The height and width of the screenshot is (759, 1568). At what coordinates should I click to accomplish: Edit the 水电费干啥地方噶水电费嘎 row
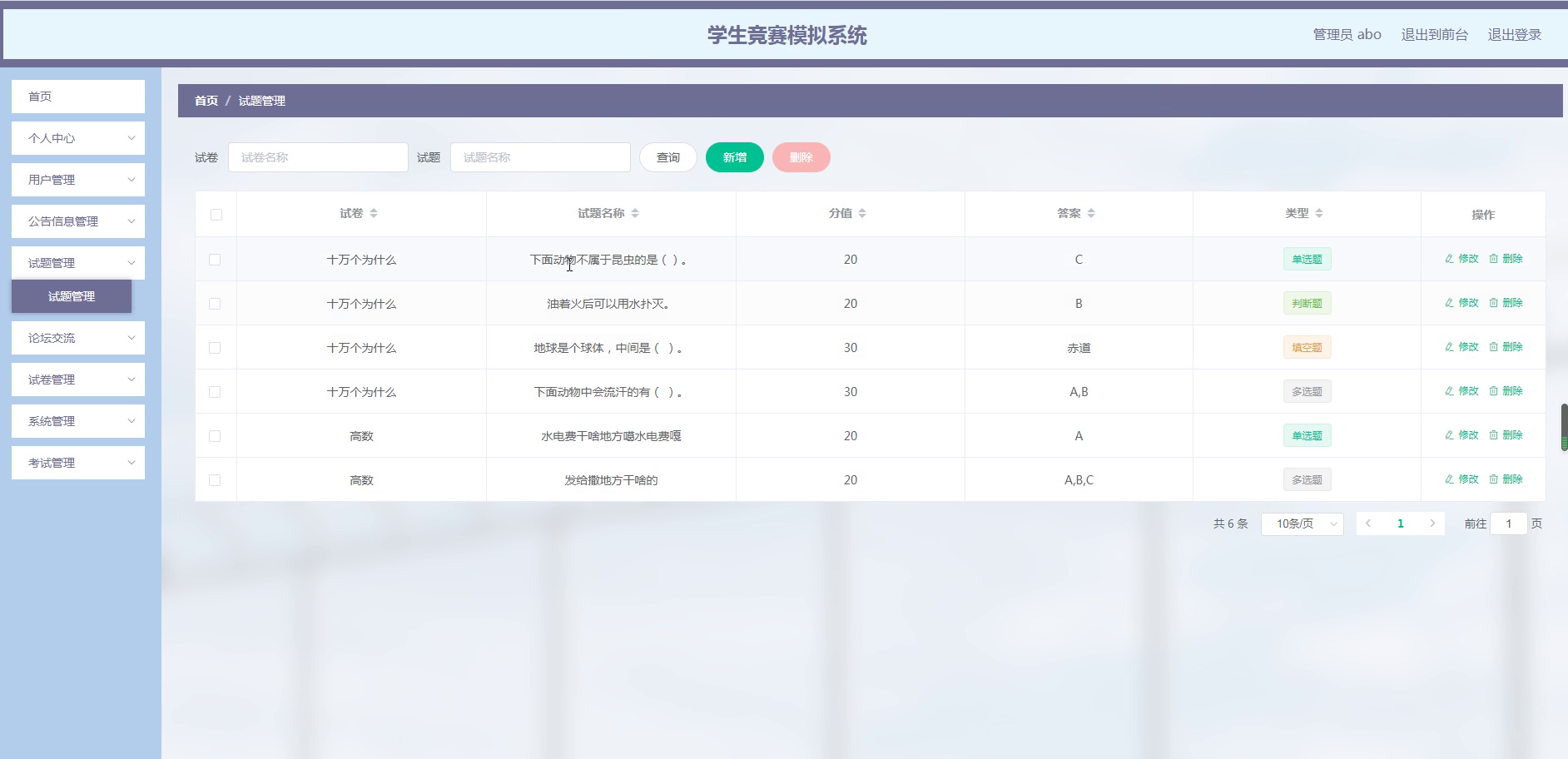pyautogui.click(x=1461, y=435)
